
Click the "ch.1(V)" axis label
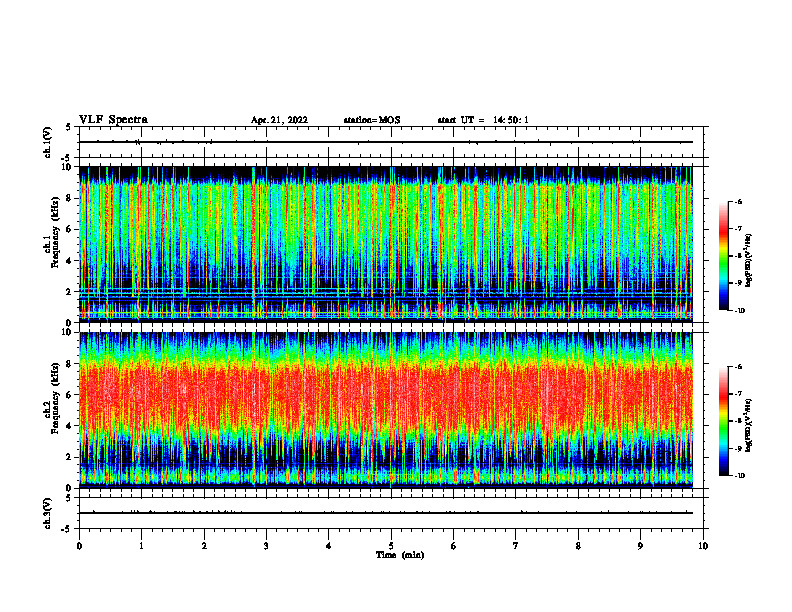(x=47, y=142)
